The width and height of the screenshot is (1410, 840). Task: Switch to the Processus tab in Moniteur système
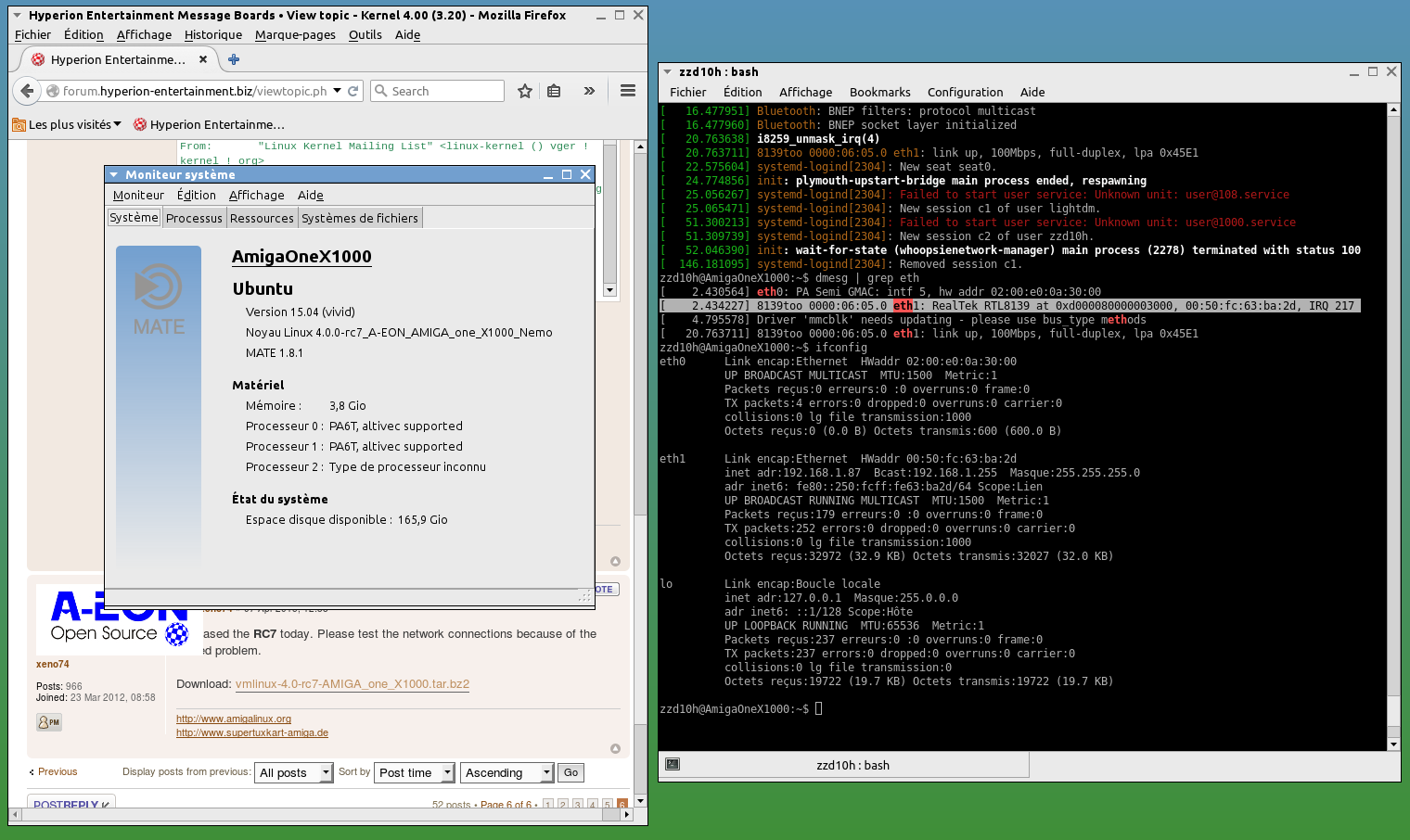click(194, 218)
